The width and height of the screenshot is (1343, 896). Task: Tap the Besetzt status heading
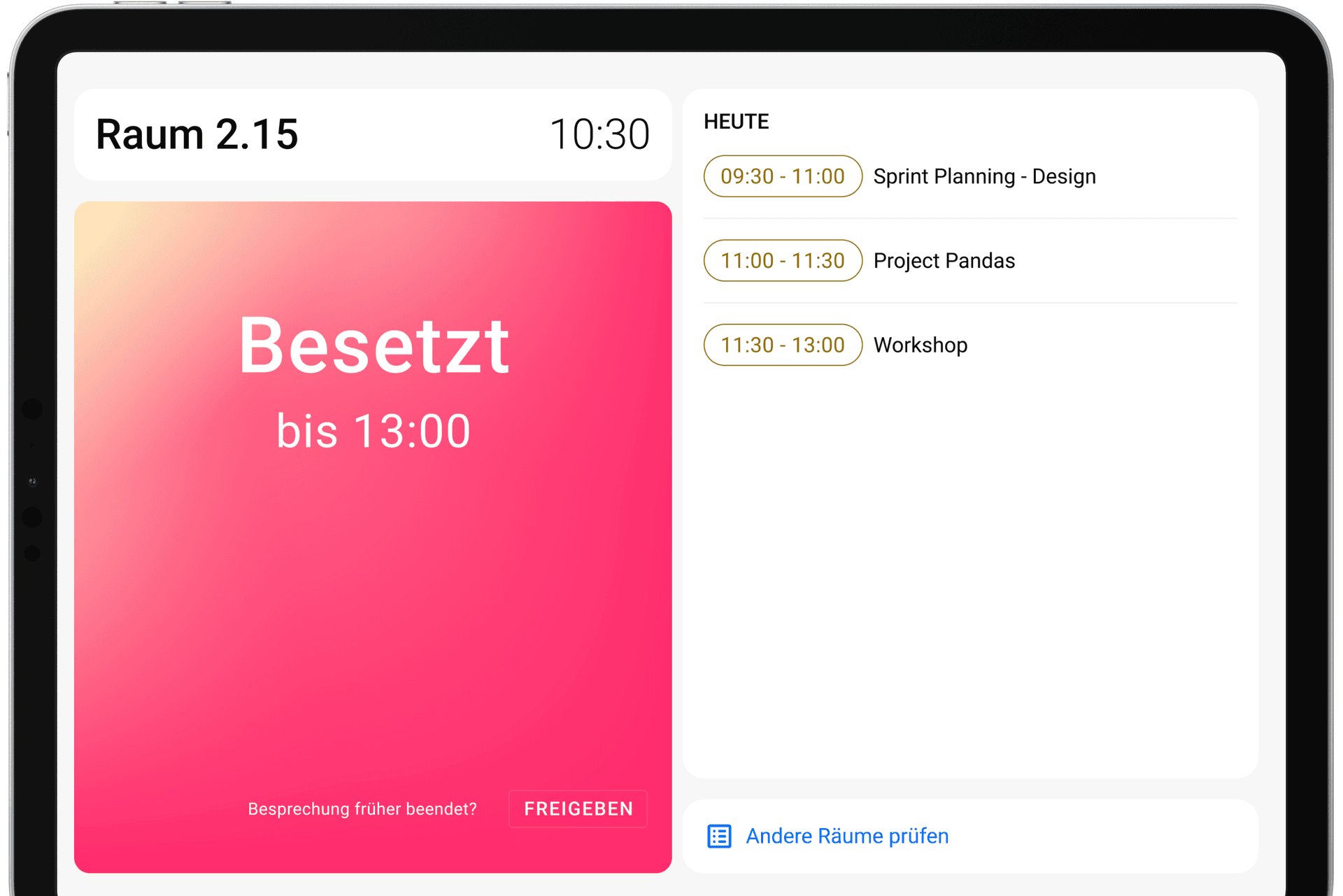pos(374,346)
